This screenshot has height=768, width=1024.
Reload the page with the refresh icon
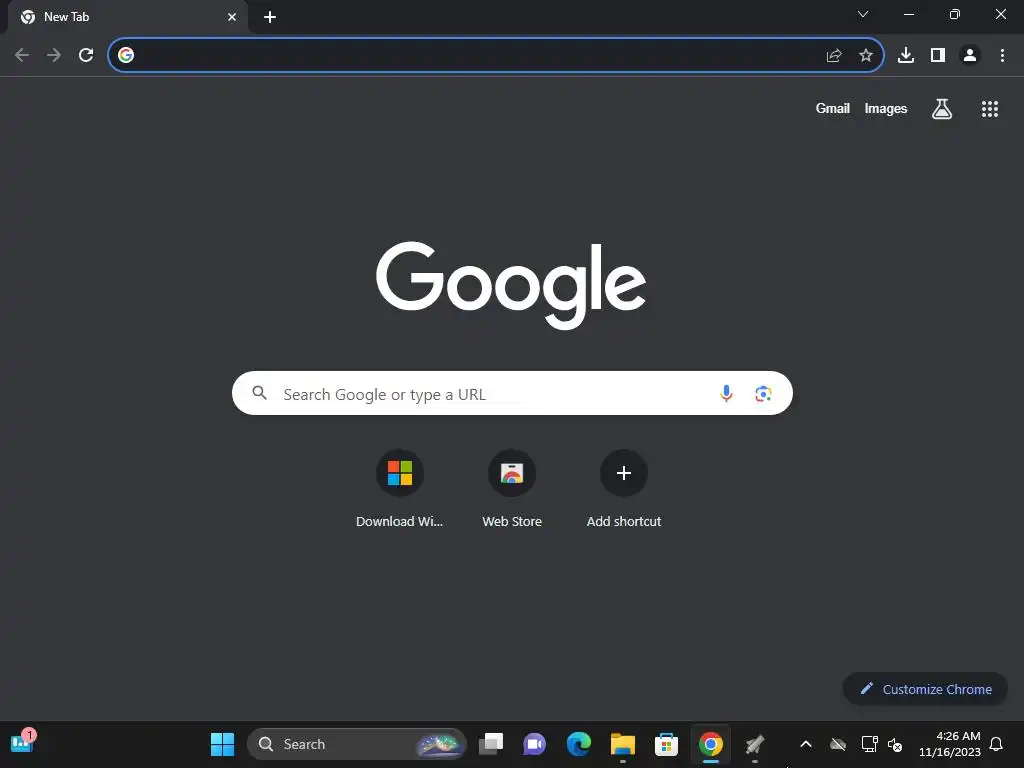pyautogui.click(x=86, y=55)
